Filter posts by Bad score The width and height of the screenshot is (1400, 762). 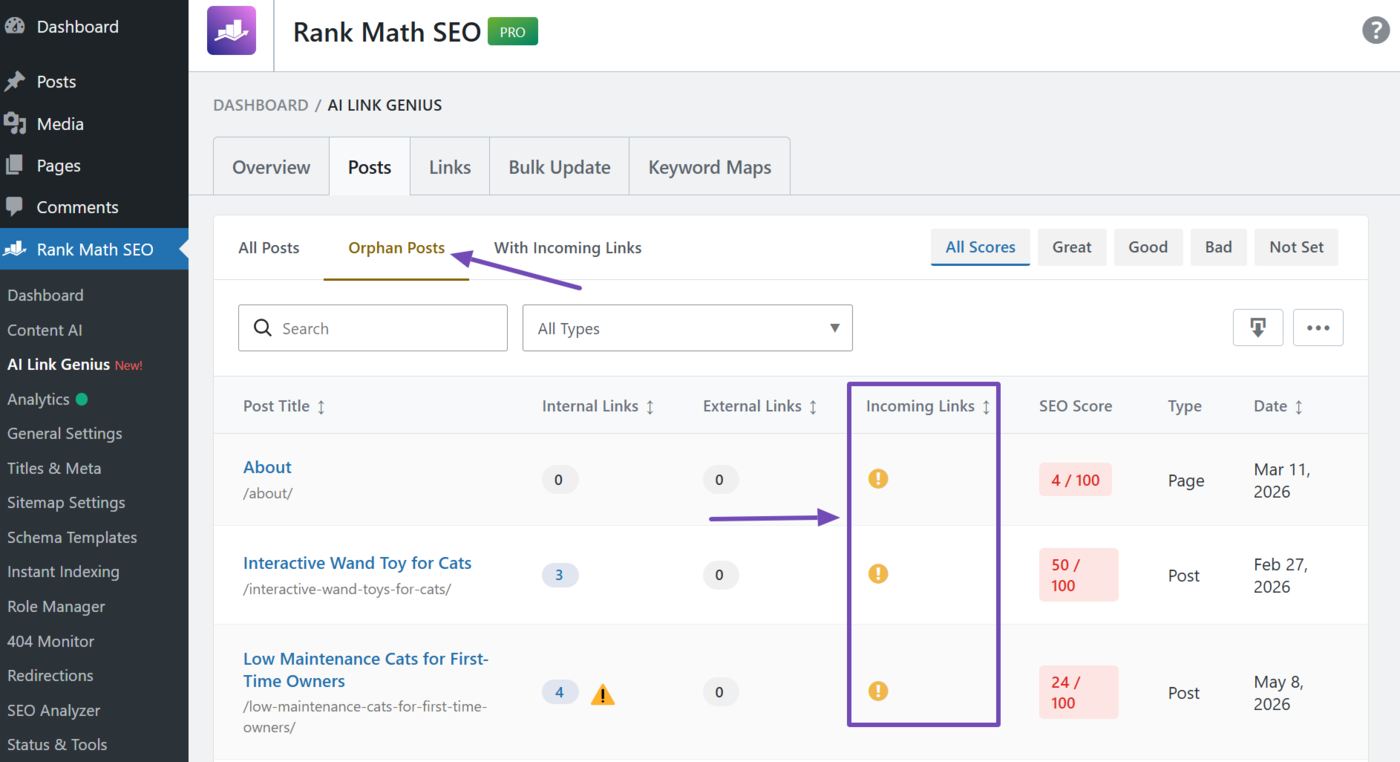tap(1219, 247)
